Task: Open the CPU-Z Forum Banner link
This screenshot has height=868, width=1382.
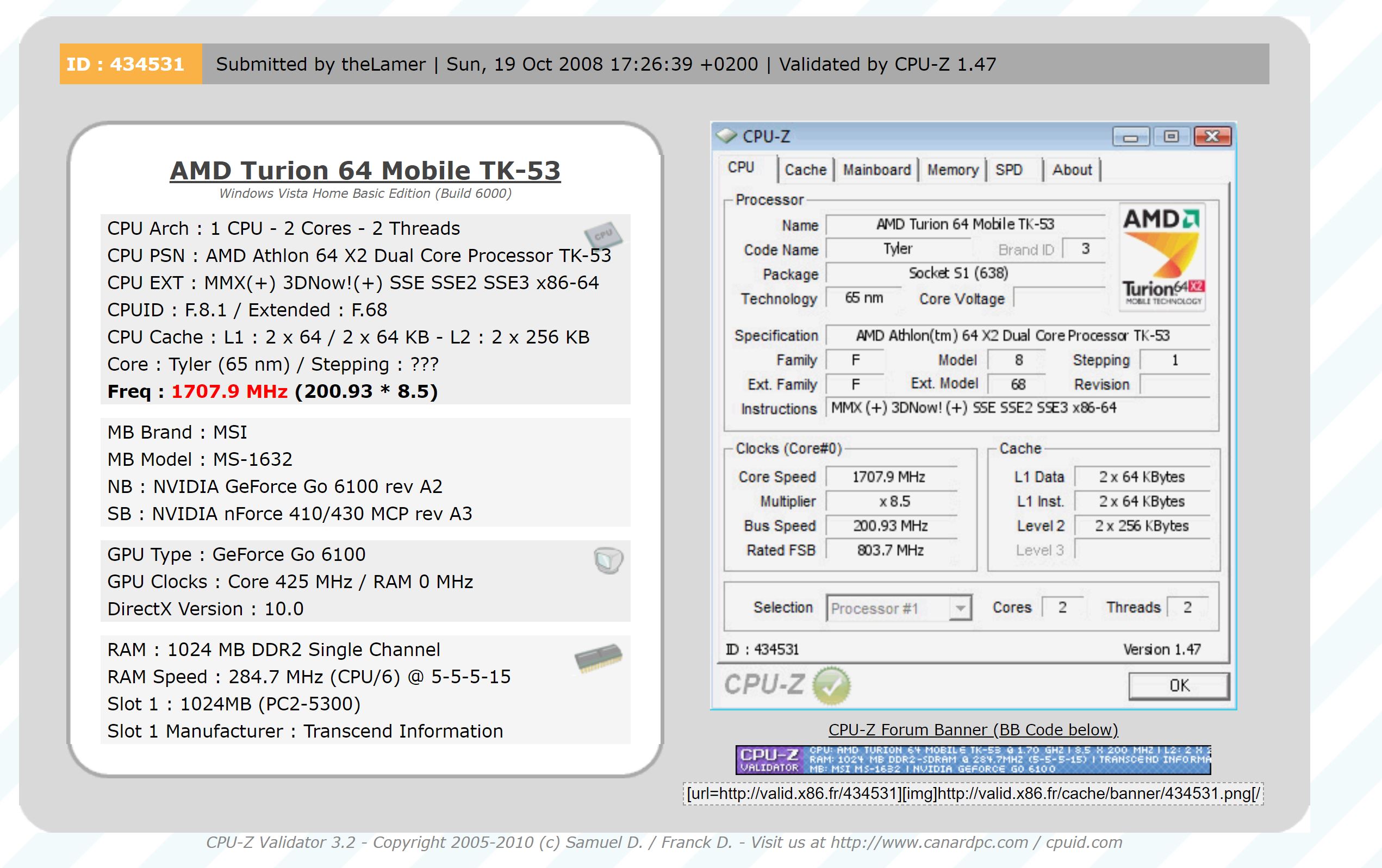Action: (973, 730)
